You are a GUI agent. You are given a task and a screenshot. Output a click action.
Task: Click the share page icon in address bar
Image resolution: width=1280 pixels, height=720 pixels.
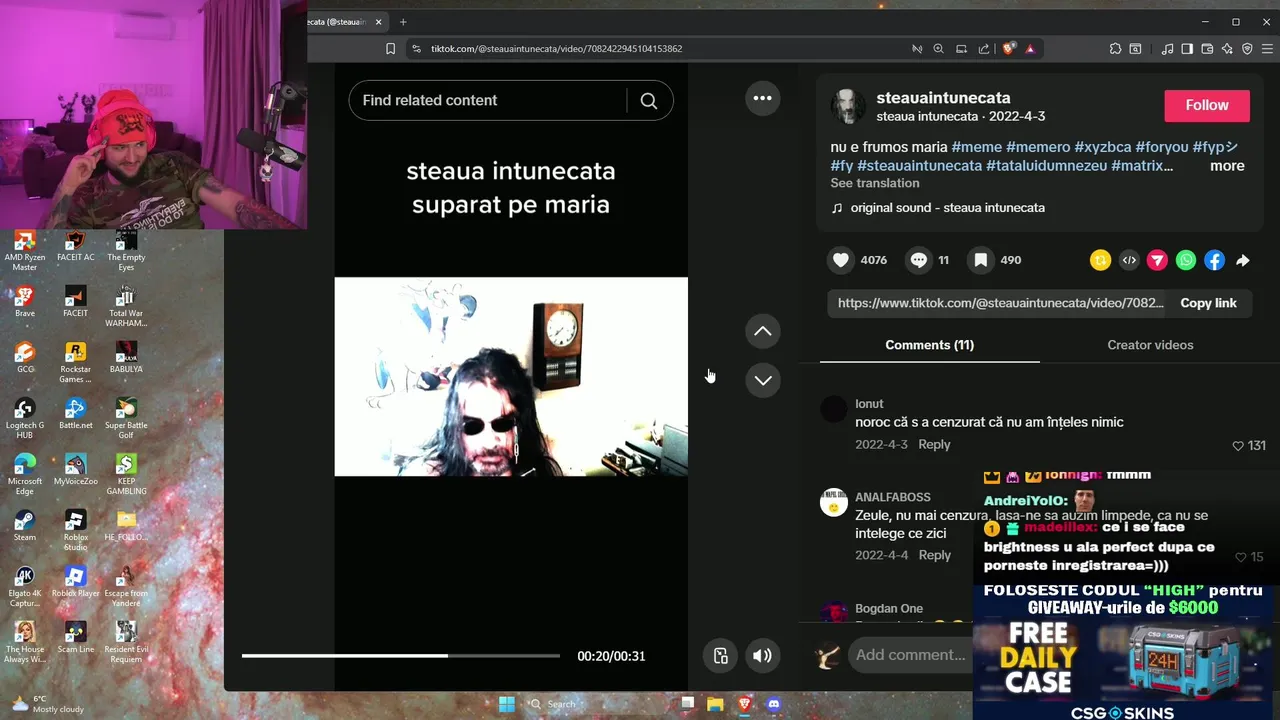[x=984, y=48]
